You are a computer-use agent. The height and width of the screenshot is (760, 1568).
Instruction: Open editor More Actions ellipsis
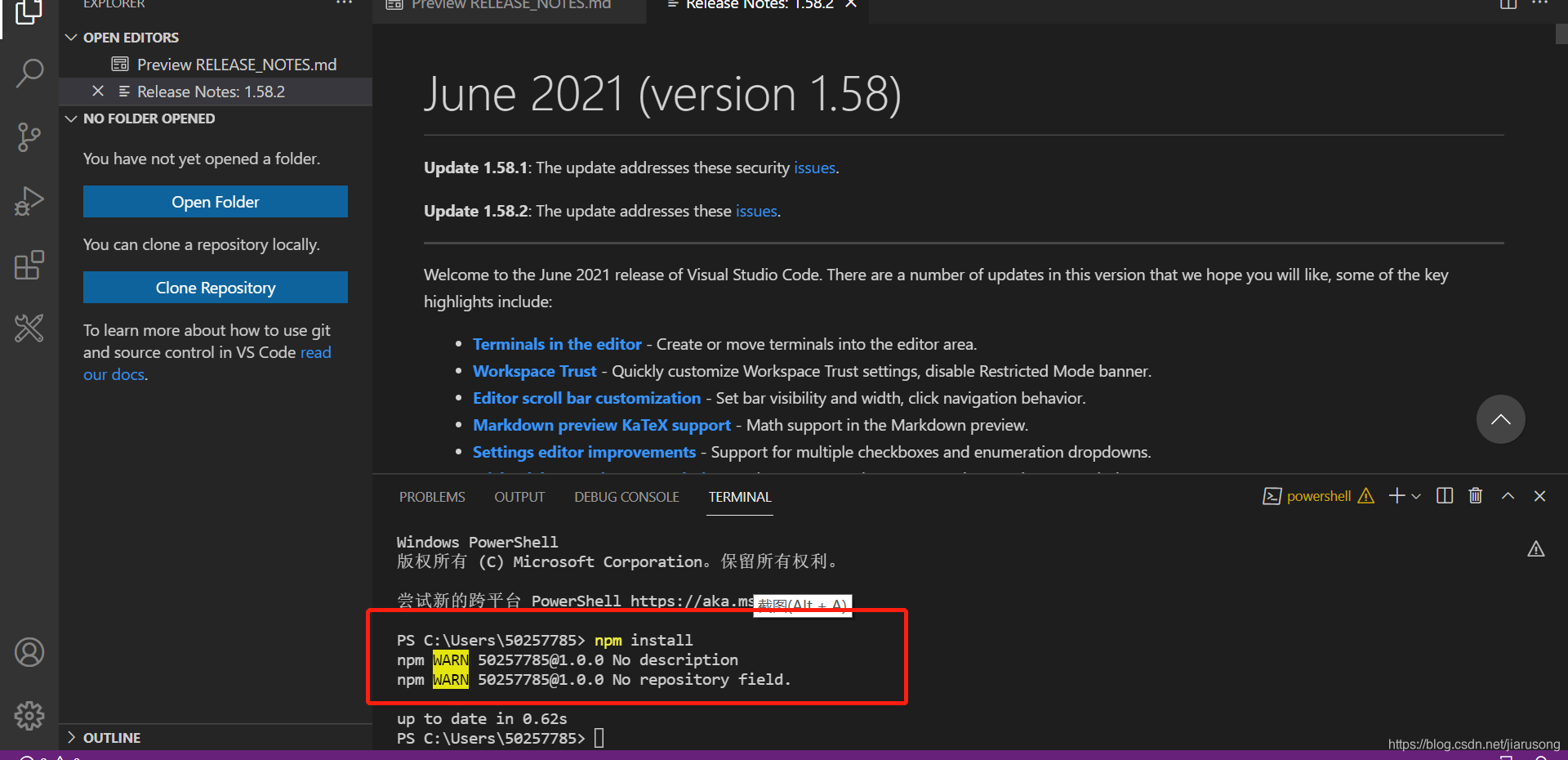coord(1540,4)
